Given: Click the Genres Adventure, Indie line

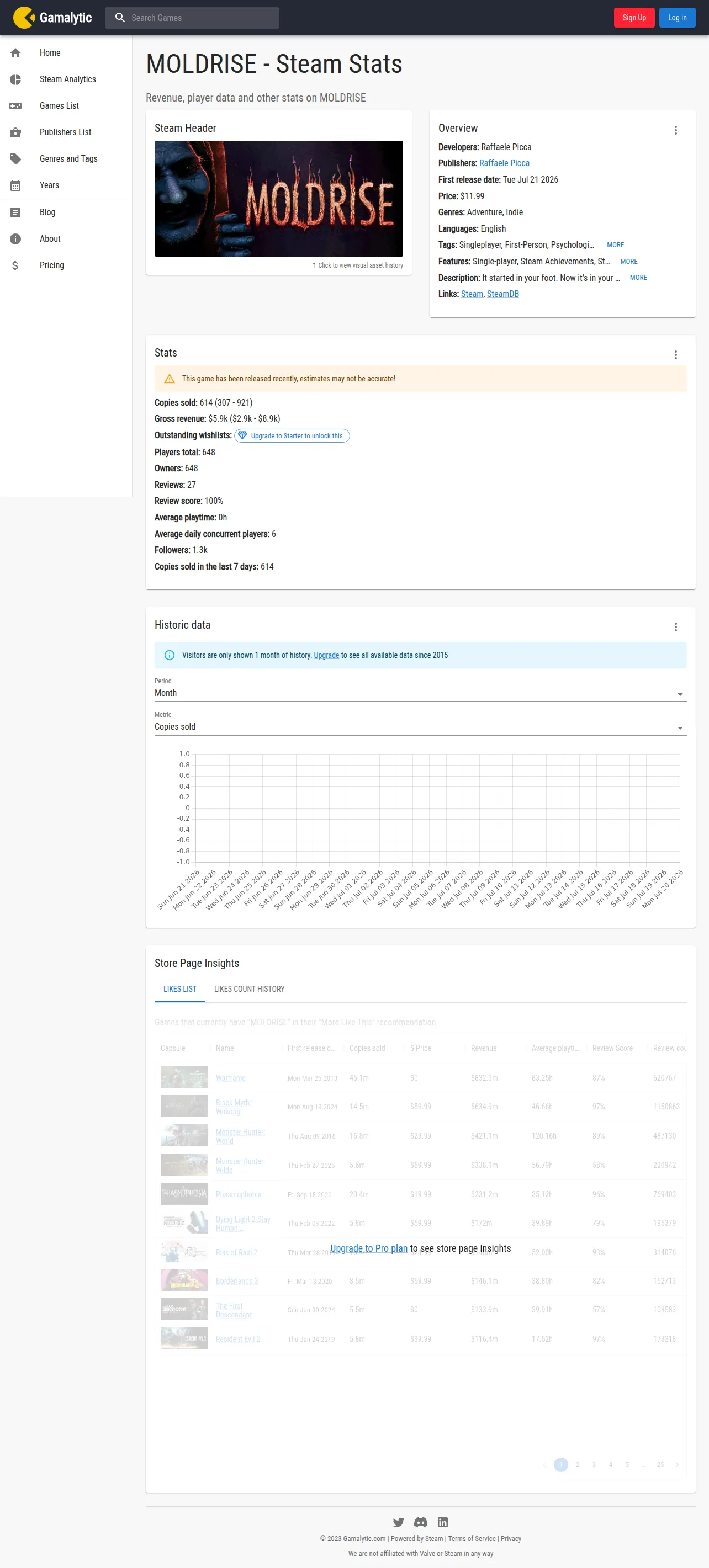Looking at the screenshot, I should pyautogui.click(x=480, y=212).
